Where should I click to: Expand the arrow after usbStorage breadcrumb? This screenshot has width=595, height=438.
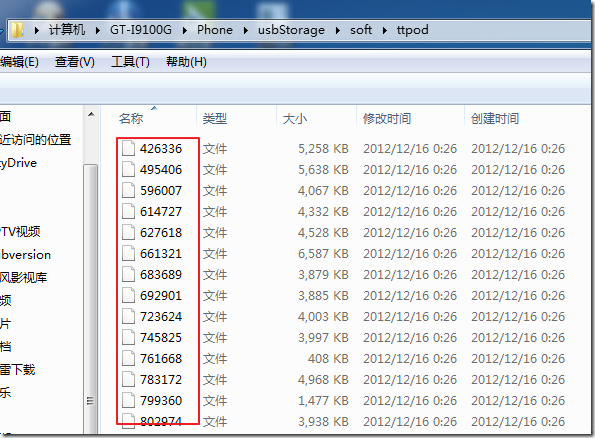click(337, 30)
